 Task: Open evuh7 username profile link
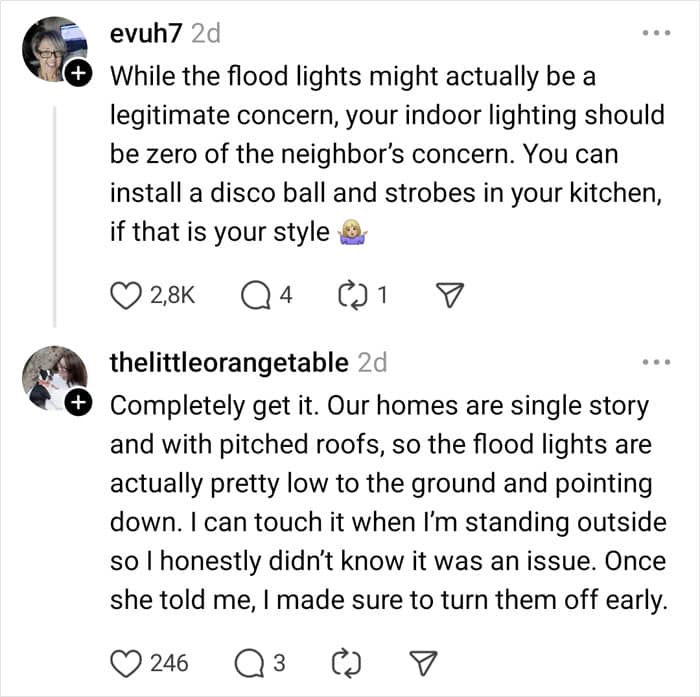pyautogui.click(x=146, y=33)
